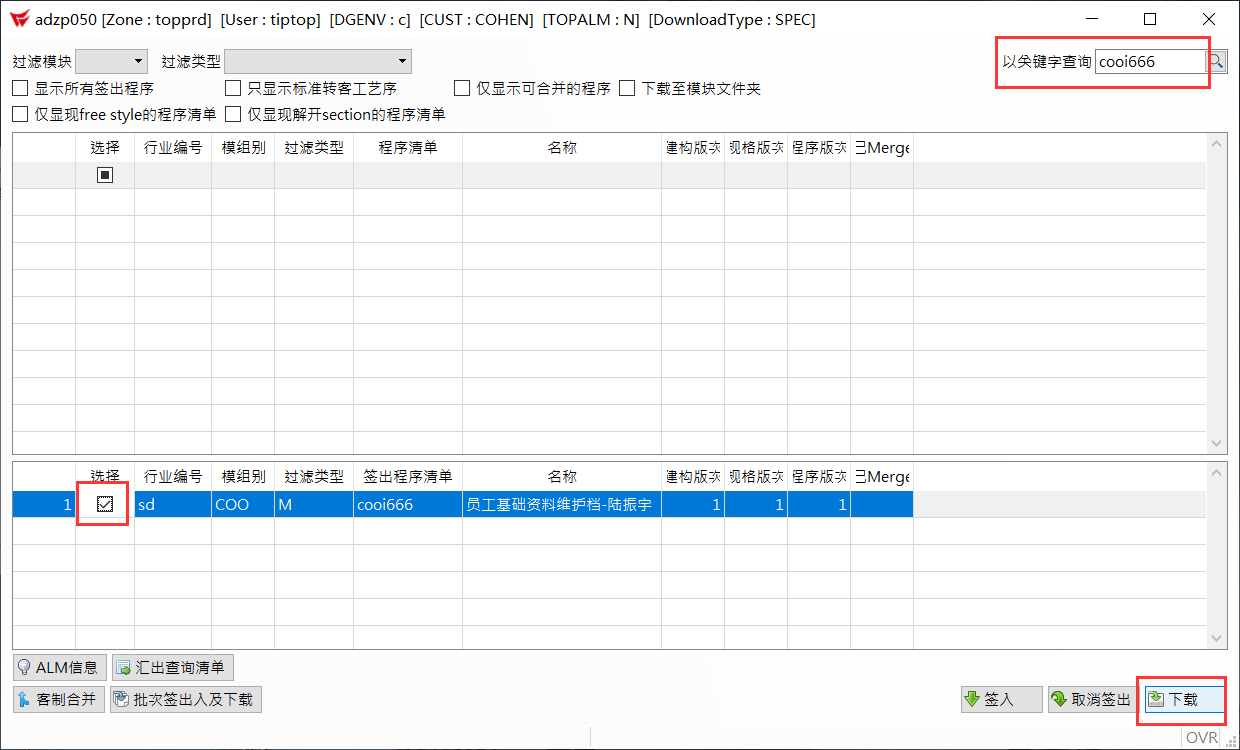Toggle 仅显示可合并的程序 checkbox
This screenshot has height=750, width=1240.
(x=462, y=88)
